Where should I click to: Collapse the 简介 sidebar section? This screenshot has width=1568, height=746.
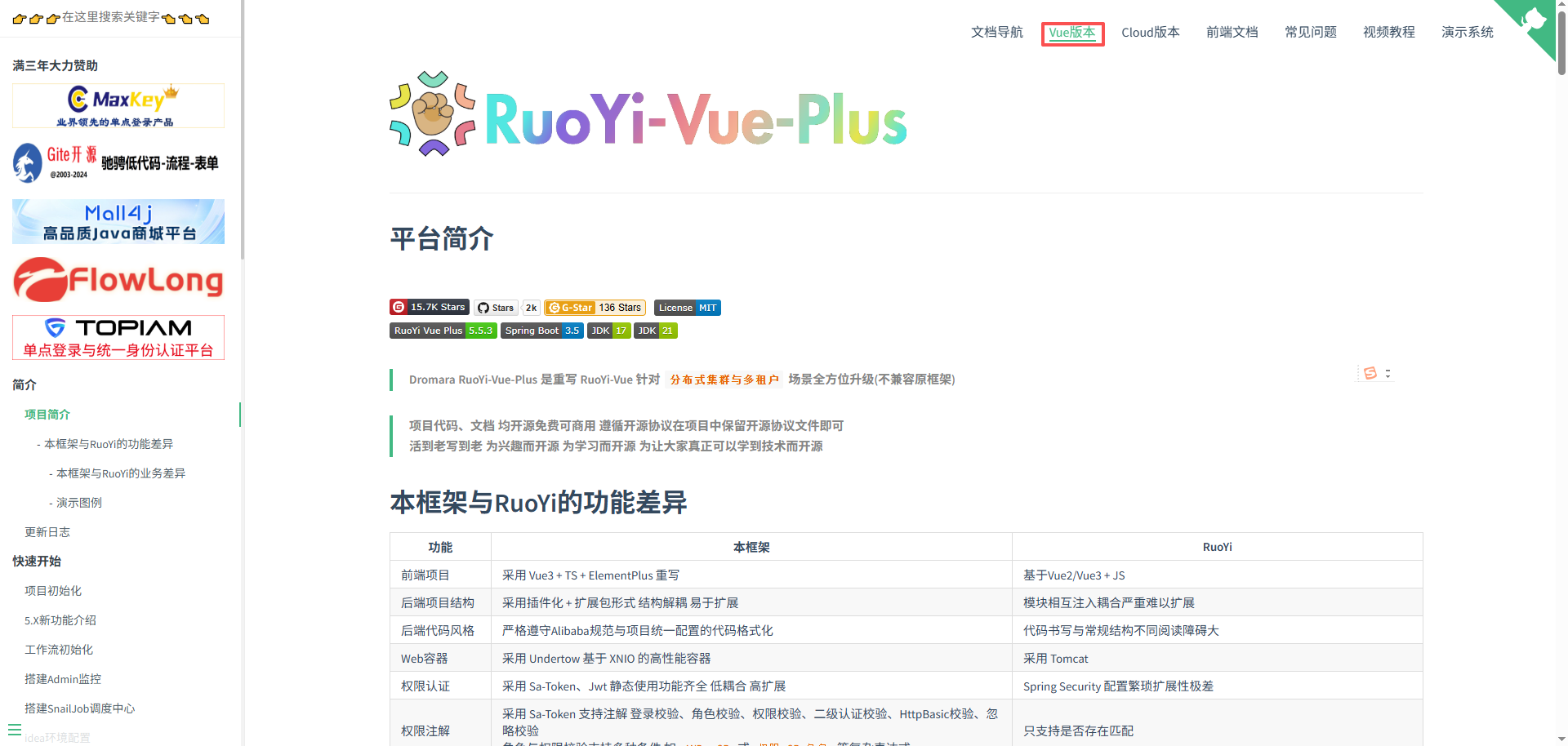(x=24, y=384)
